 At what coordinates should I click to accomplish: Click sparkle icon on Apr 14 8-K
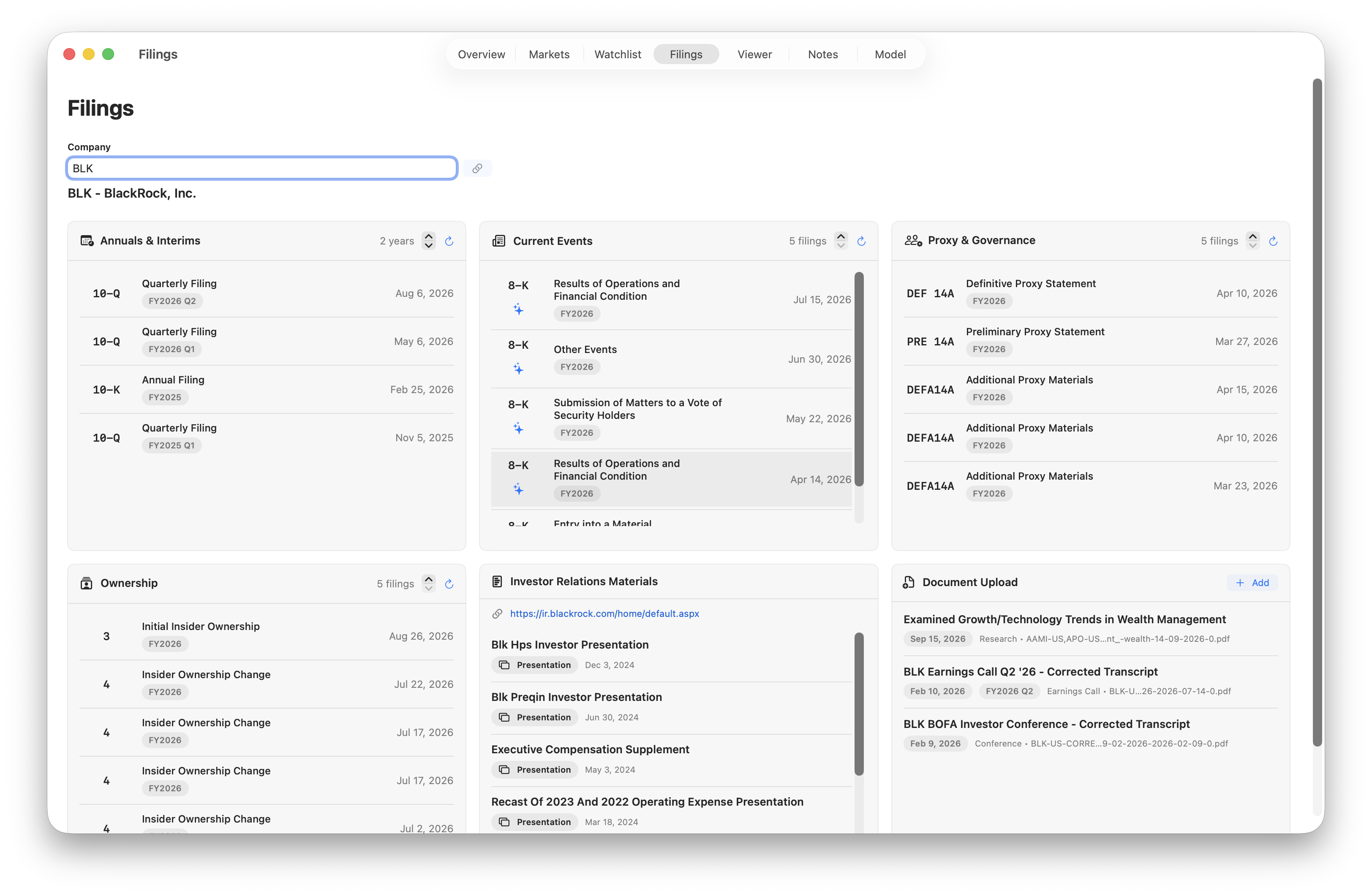518,489
